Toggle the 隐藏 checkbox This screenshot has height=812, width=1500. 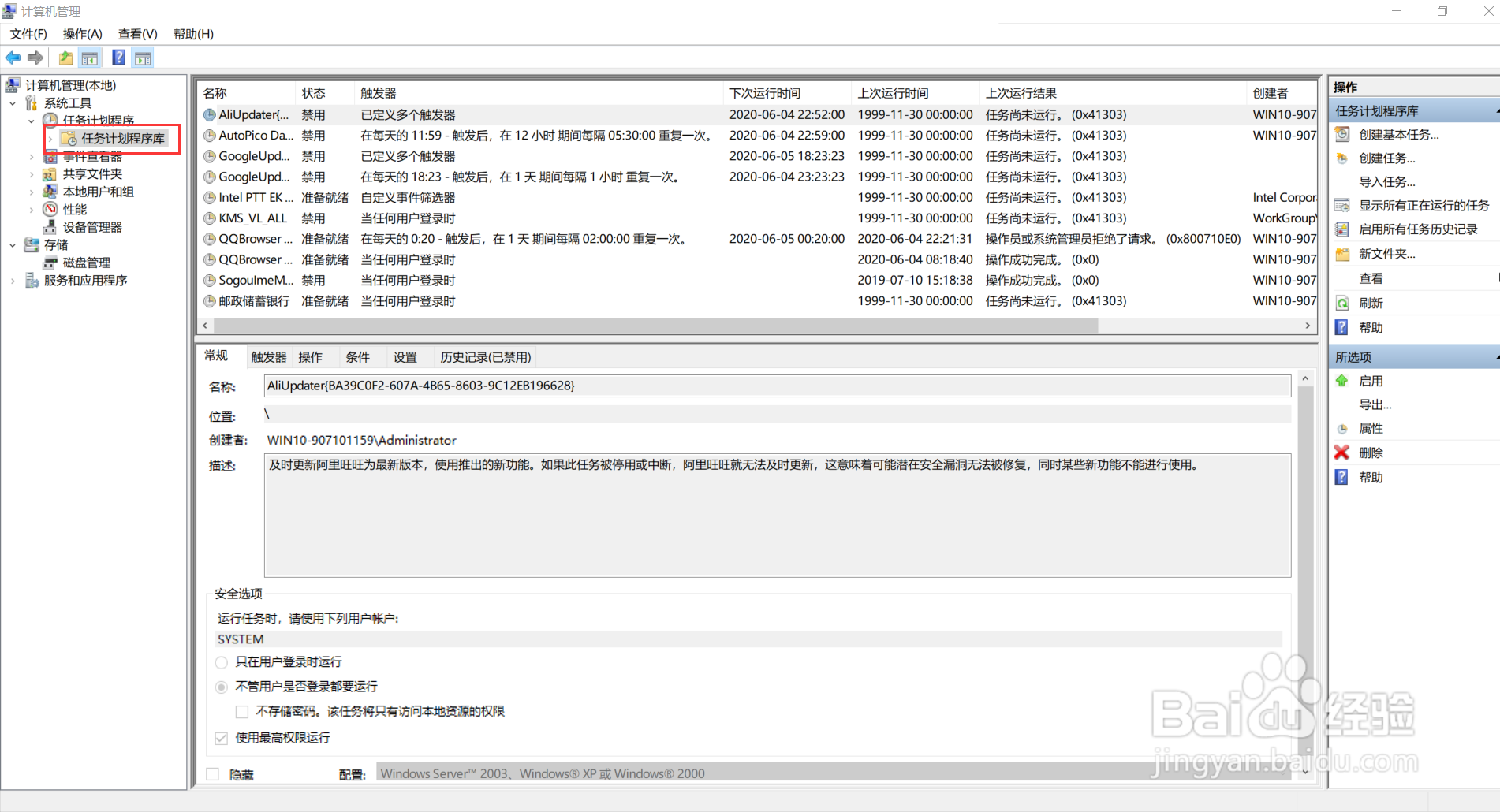(213, 774)
